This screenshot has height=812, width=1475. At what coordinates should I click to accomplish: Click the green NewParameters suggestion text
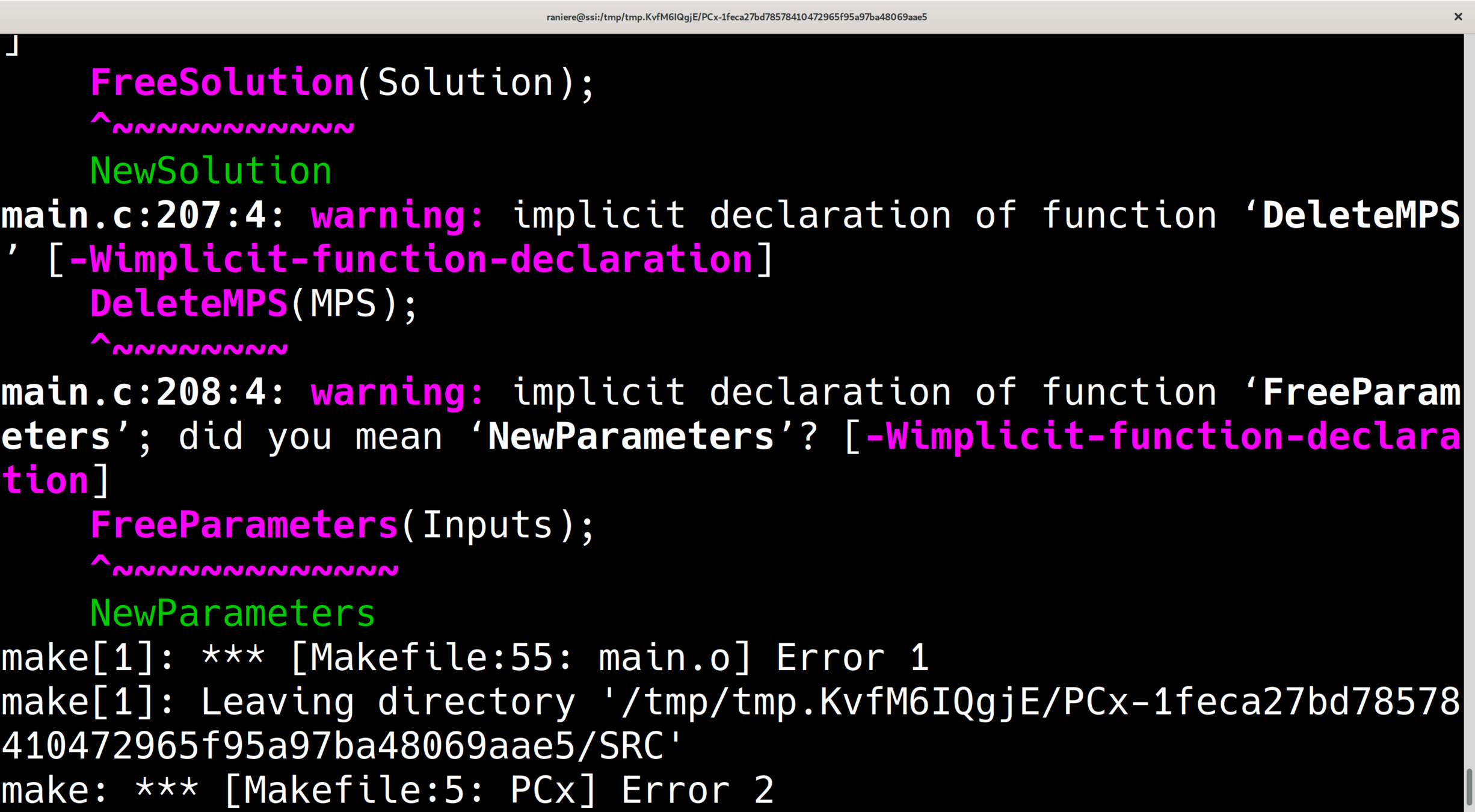232,614
